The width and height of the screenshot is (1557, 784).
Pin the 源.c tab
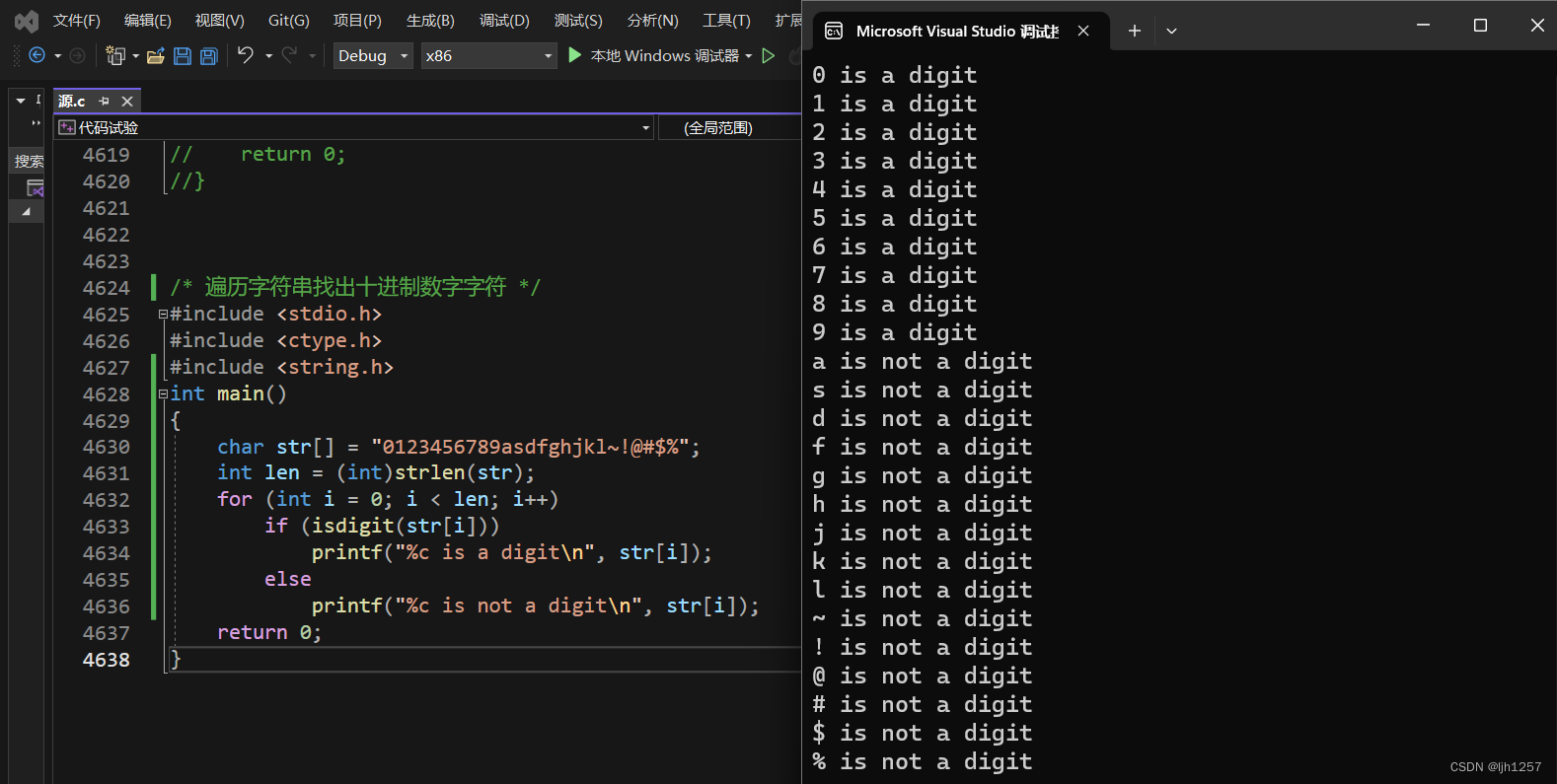click(105, 102)
